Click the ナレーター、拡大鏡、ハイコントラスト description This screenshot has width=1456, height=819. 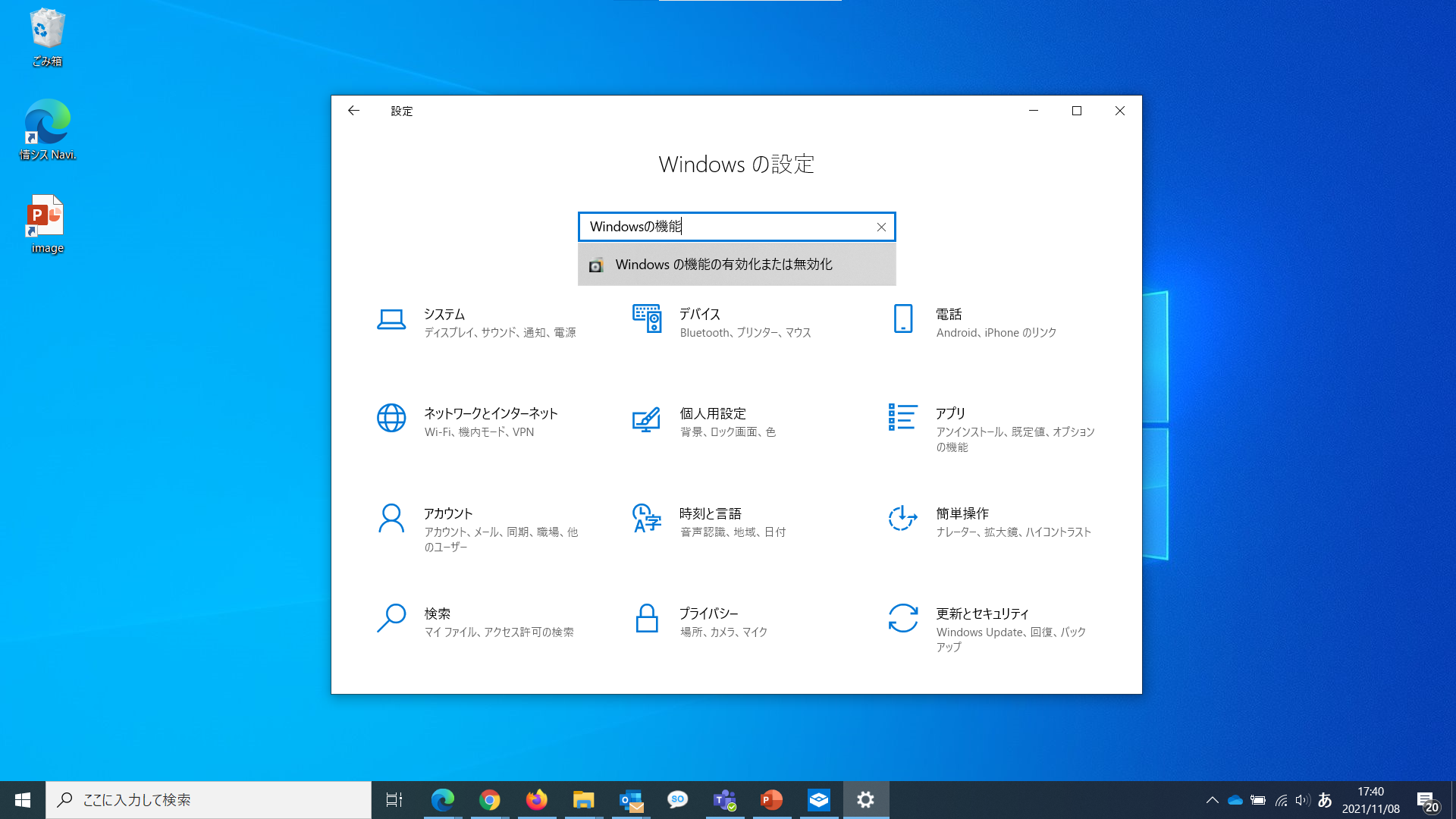pos(1014,532)
